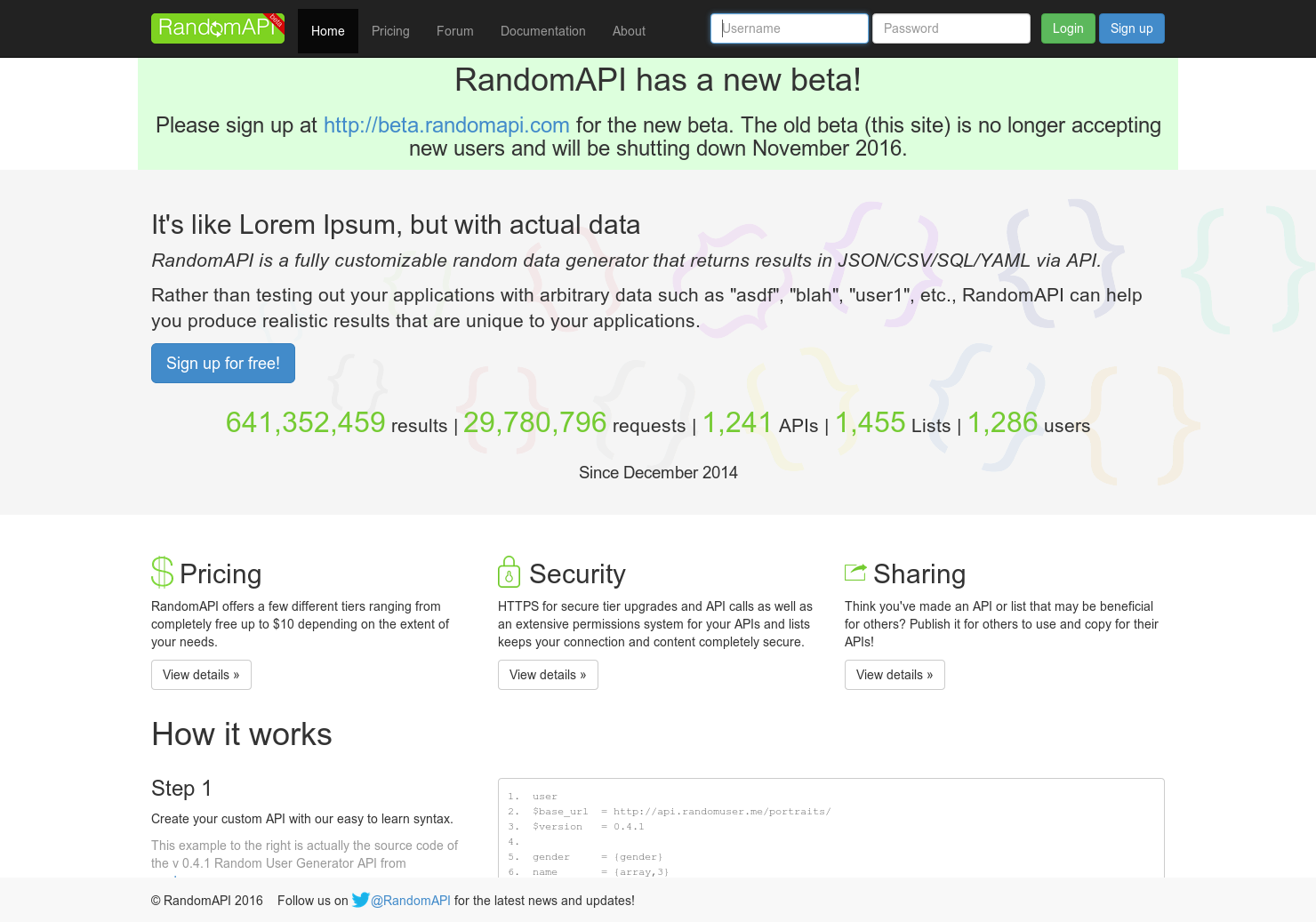Click View details under Pricing
The height and width of the screenshot is (922, 1316).
[x=201, y=674]
